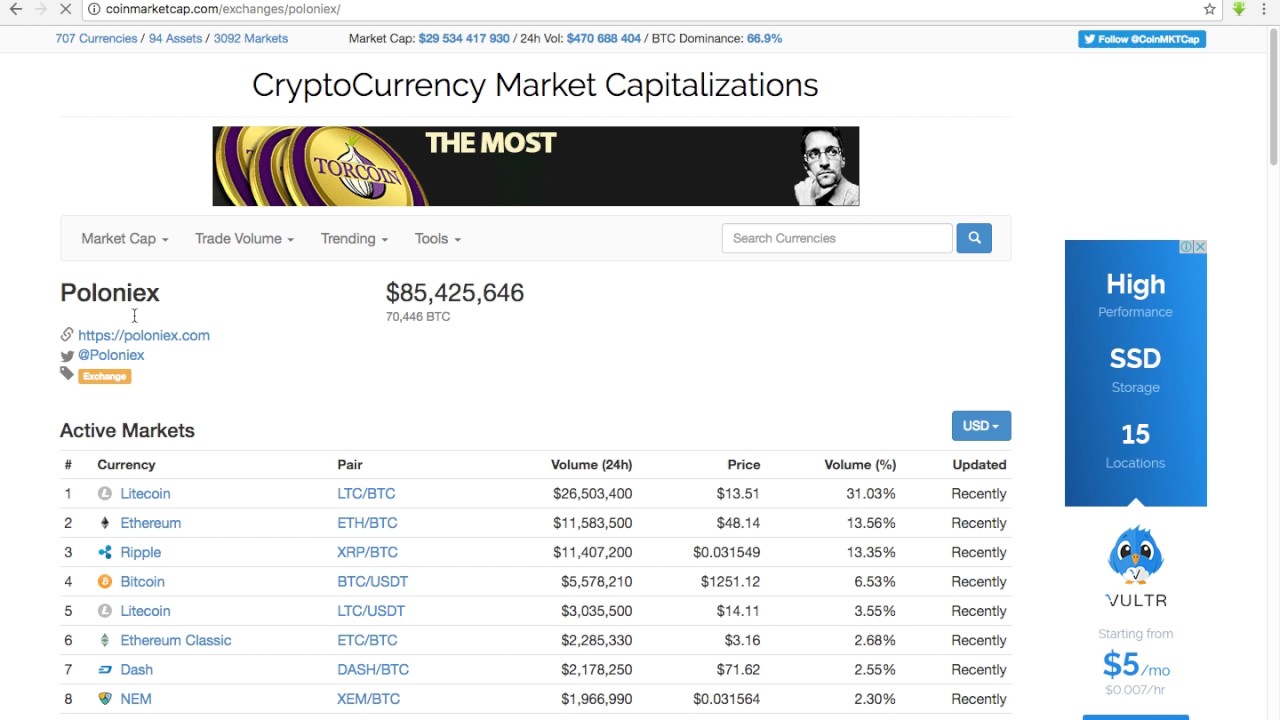Open the browser three-dot menu
This screenshot has width=1280, height=720.
[x=1265, y=9]
